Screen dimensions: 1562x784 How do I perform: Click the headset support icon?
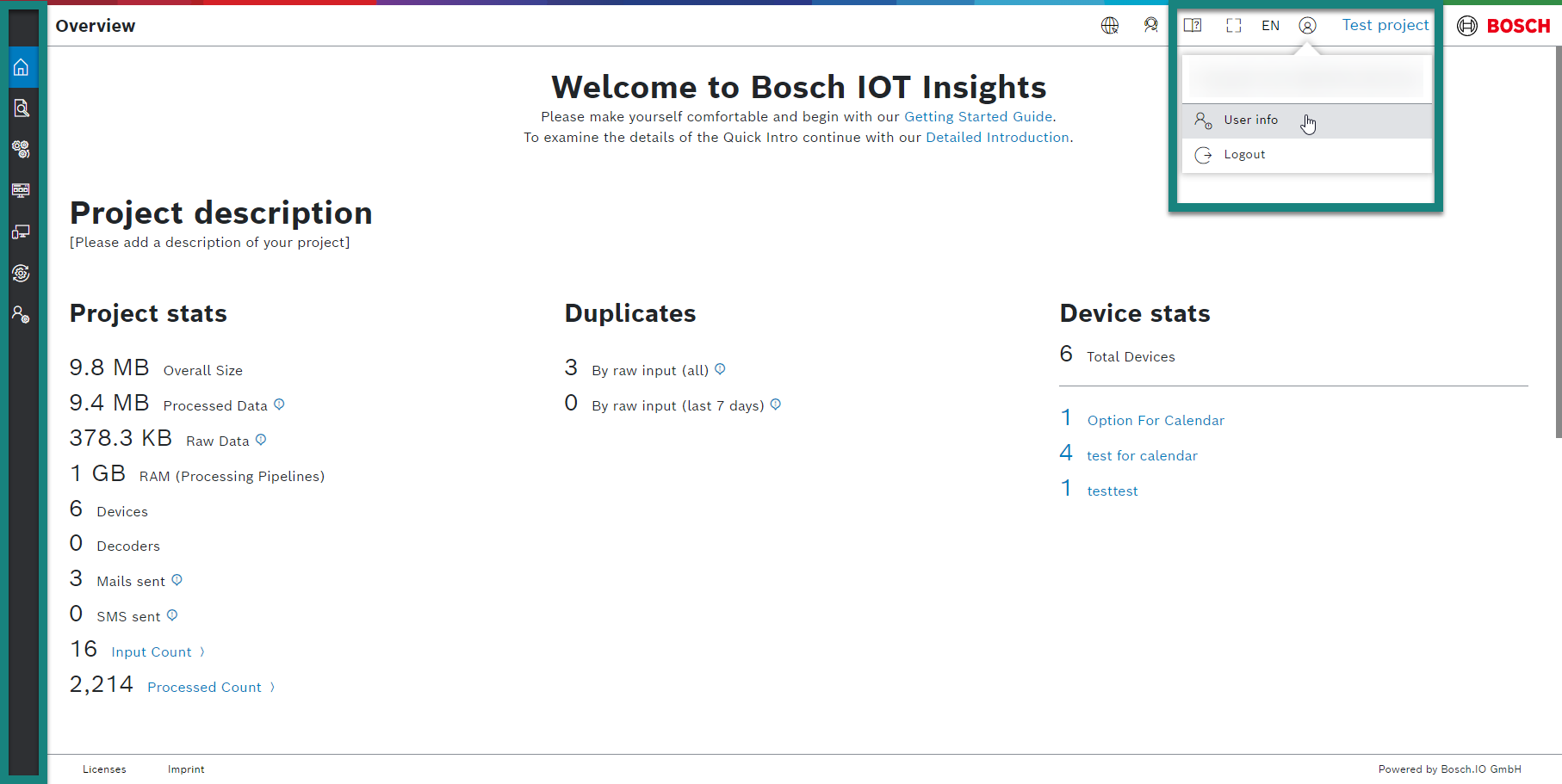point(1150,26)
